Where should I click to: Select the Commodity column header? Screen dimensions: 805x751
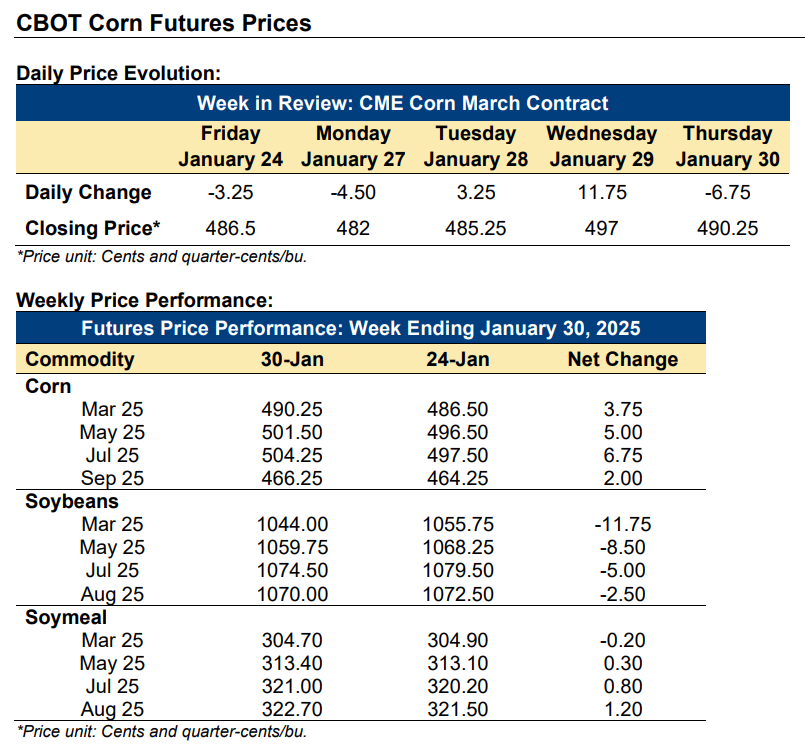coord(80,359)
